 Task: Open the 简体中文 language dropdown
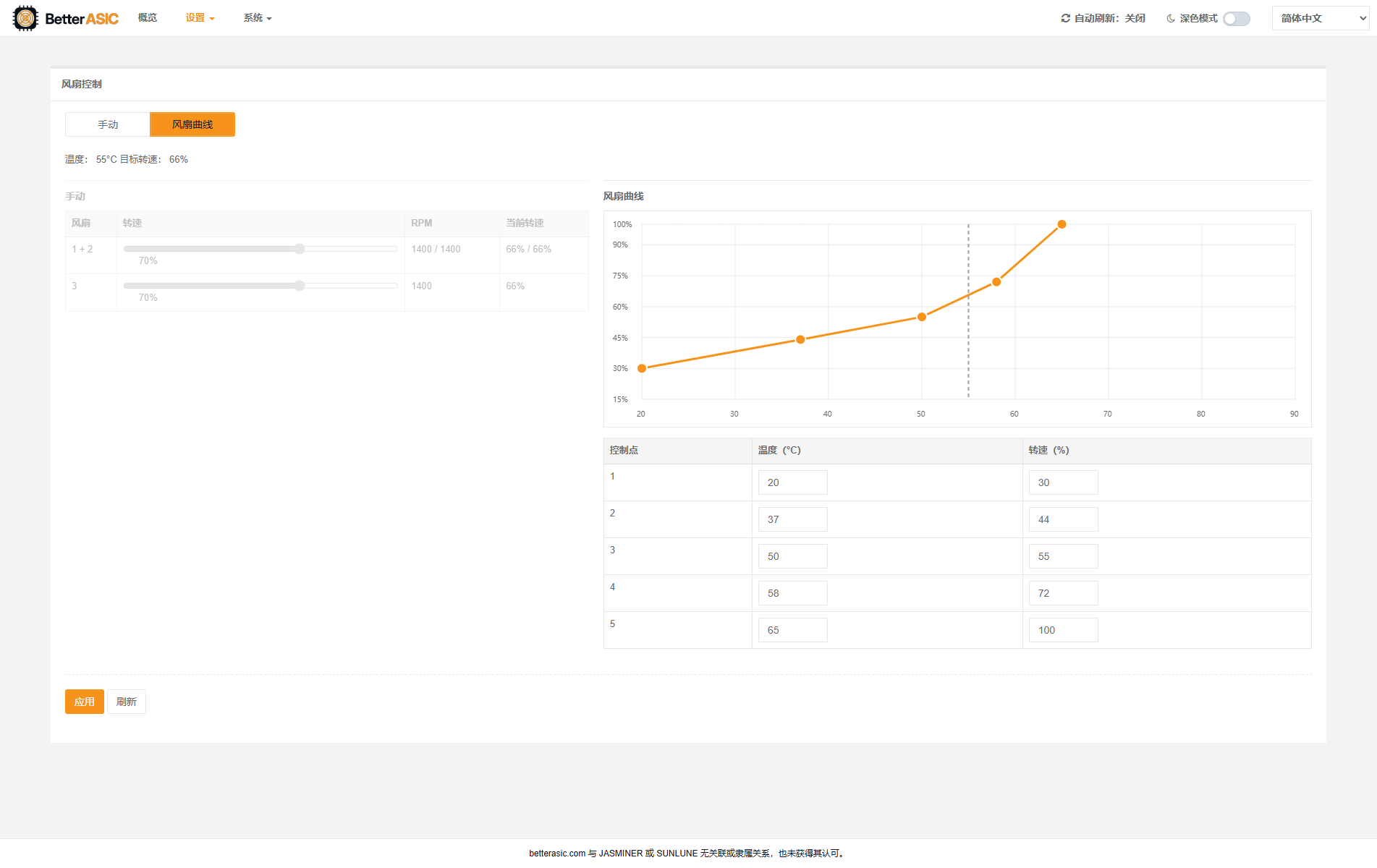click(x=1321, y=18)
